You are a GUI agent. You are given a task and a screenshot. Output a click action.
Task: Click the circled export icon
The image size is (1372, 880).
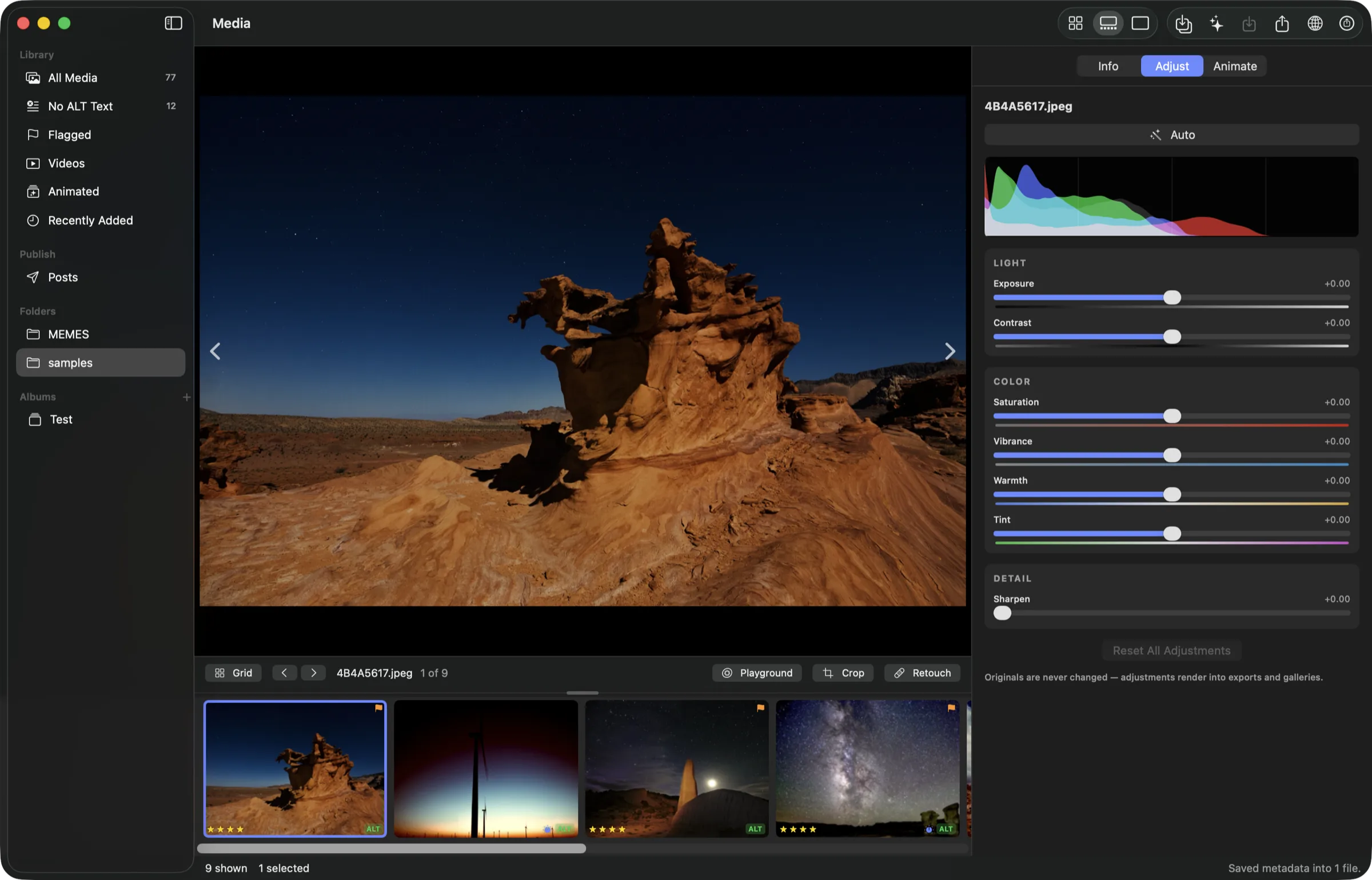1347,23
